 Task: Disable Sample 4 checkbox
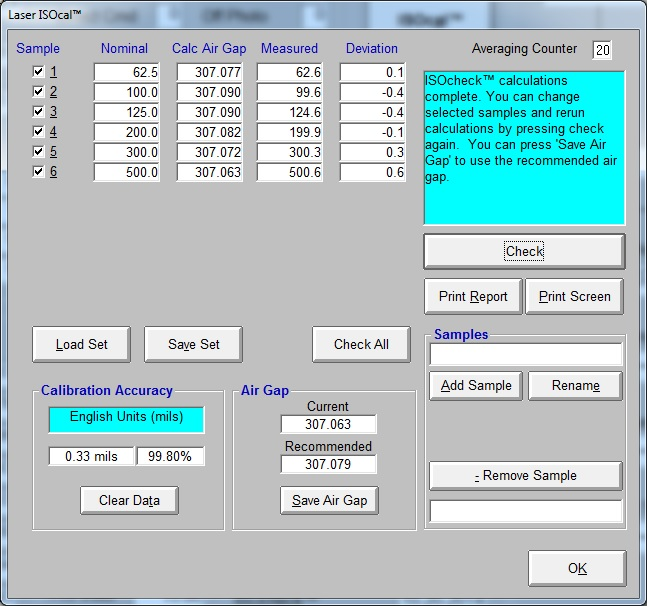(38, 132)
